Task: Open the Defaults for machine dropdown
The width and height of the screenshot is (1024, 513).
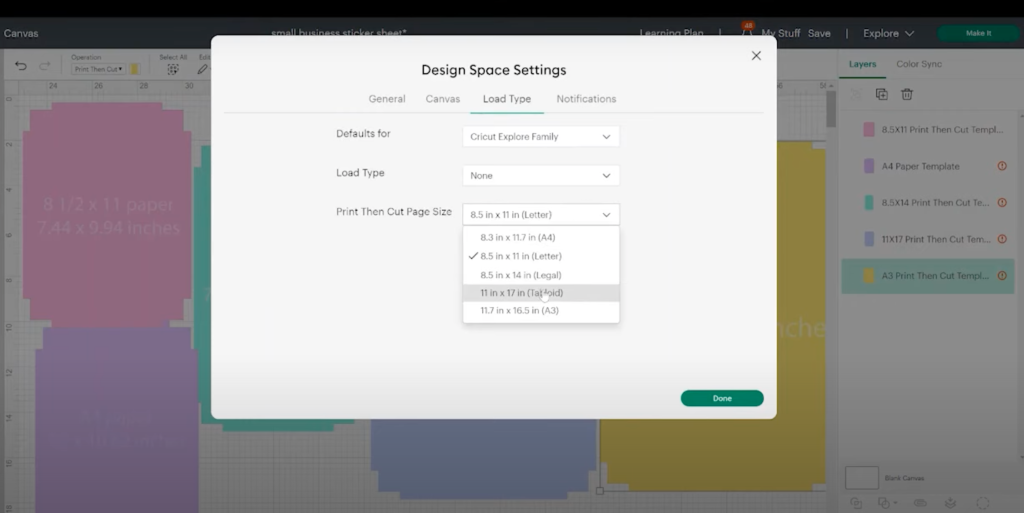Action: (x=540, y=137)
